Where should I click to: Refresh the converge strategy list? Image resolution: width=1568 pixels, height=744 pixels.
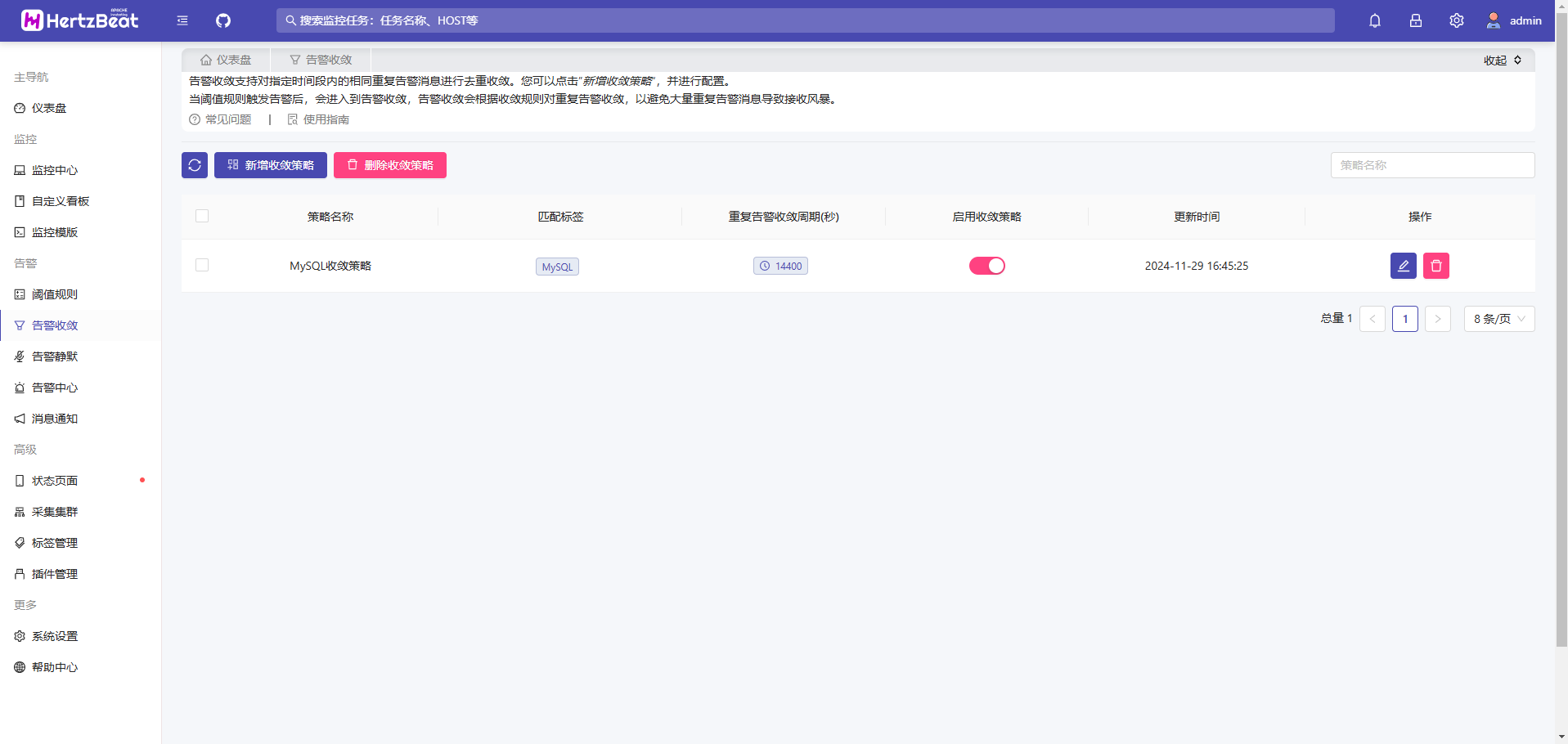click(195, 165)
